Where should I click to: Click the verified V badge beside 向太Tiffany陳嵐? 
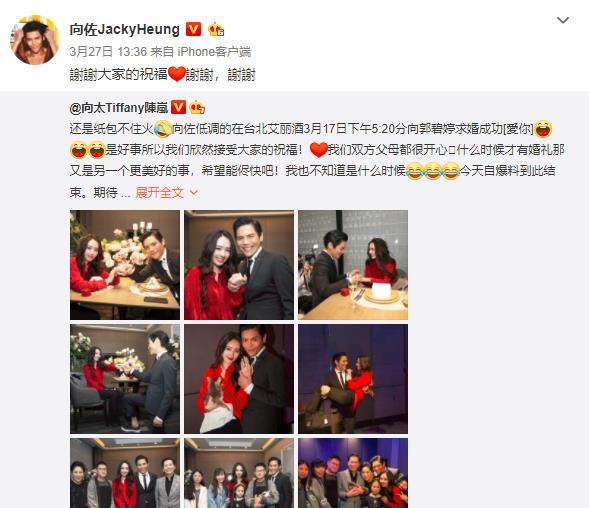pos(178,107)
